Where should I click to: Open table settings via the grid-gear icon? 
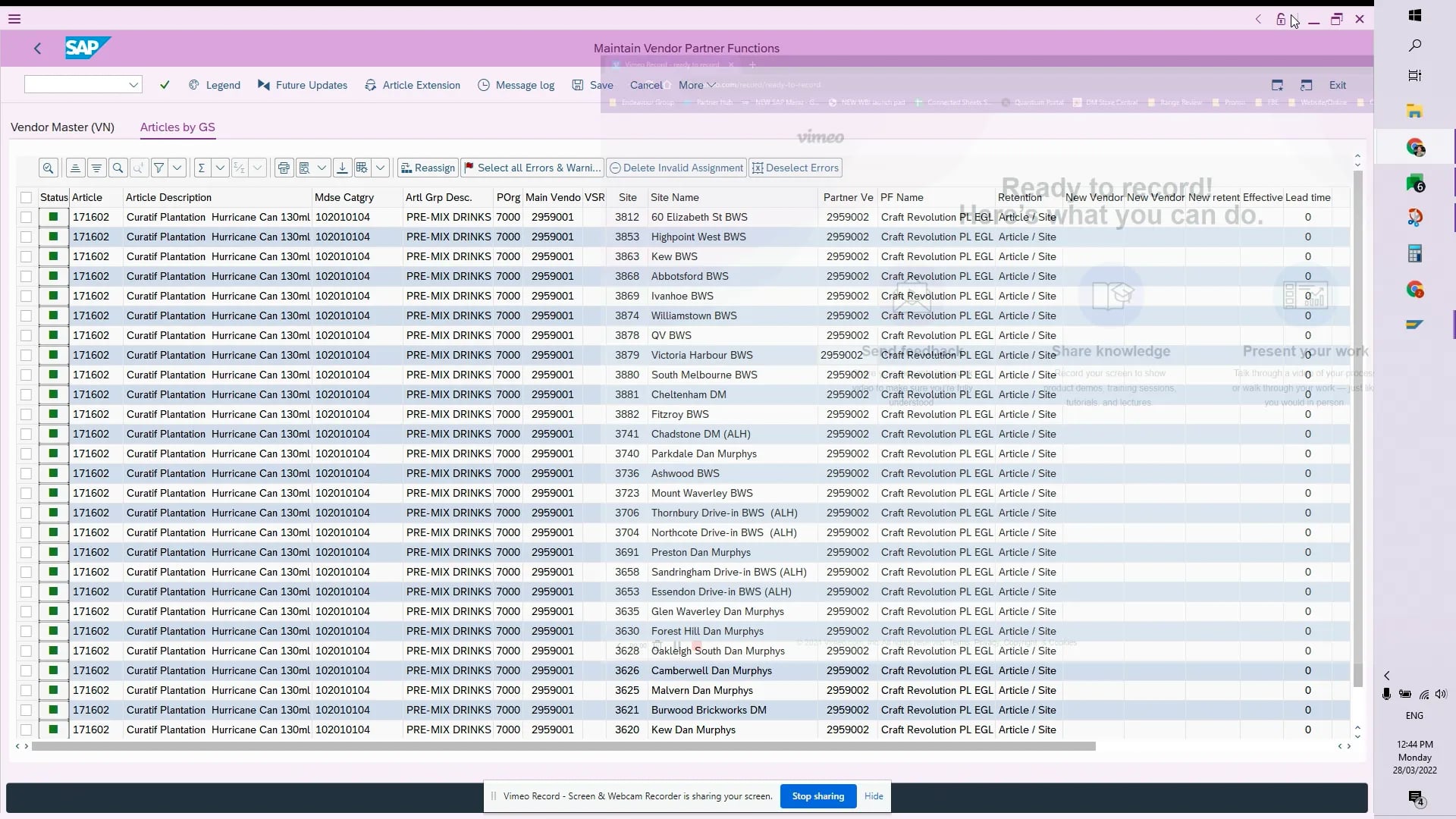coord(362,168)
